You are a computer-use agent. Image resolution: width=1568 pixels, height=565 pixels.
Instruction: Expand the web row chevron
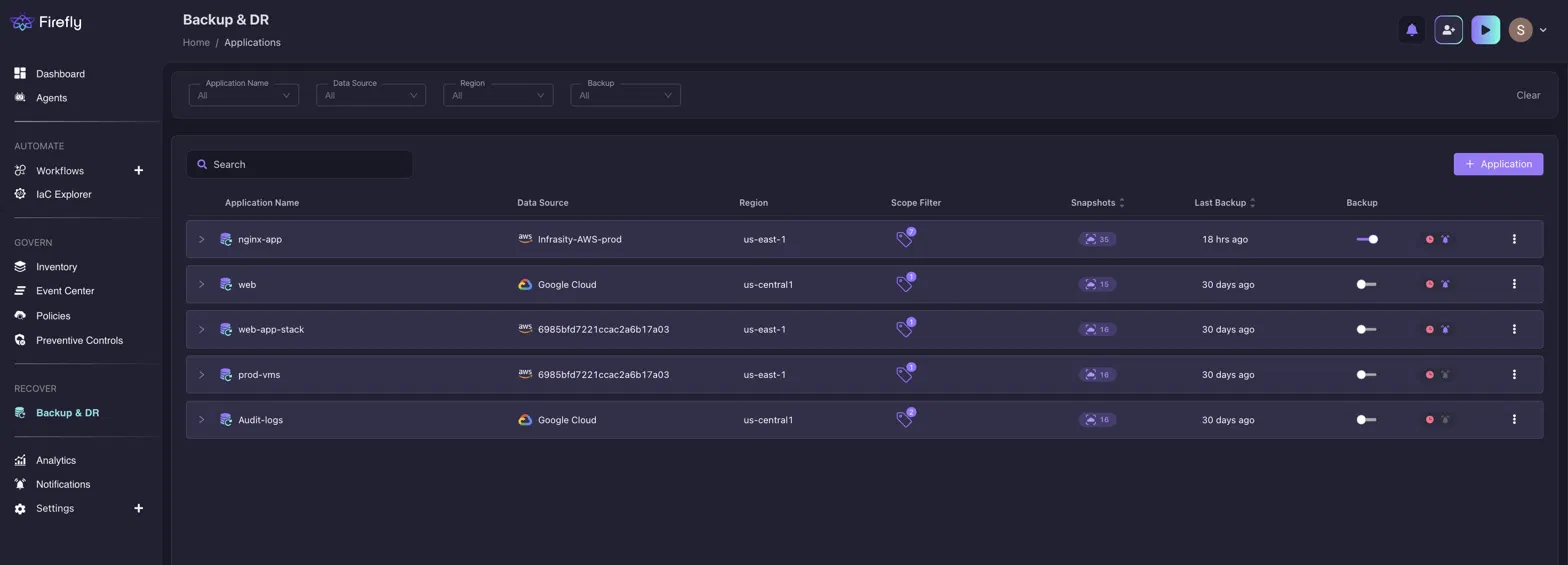pos(201,284)
